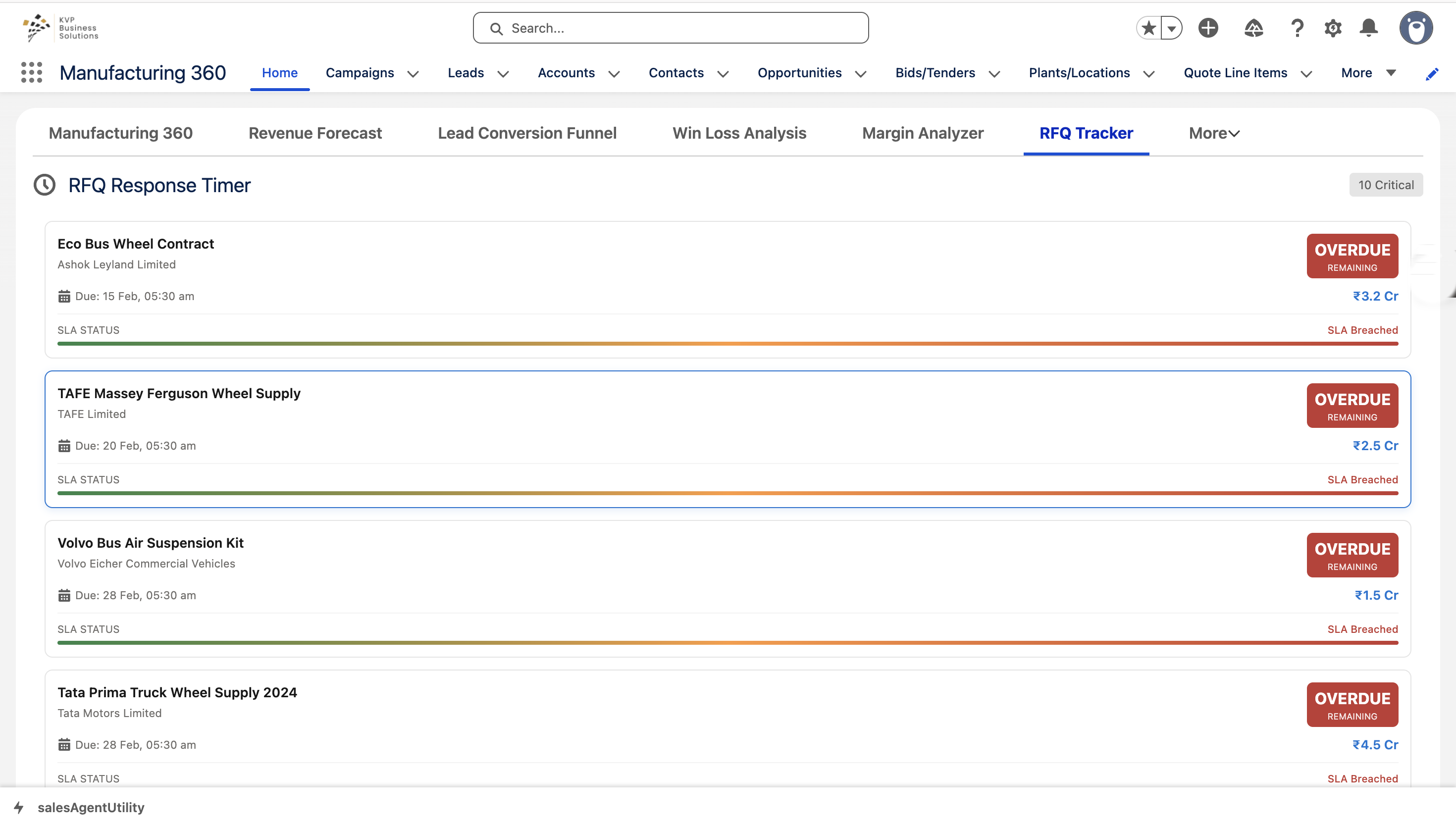Open the More dashboard tabs dropdown
Screen dimensions: 1456x827
click(1213, 133)
